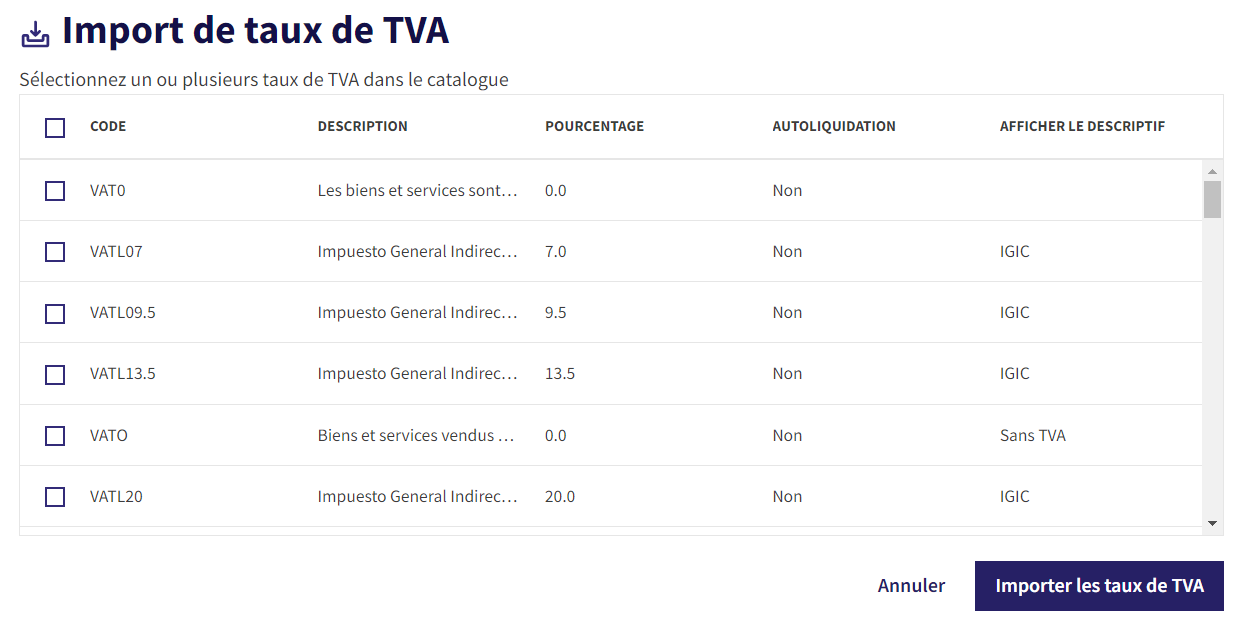This screenshot has height=631, width=1236.
Task: Click the scrollbar down arrow
Action: pos(1212,523)
